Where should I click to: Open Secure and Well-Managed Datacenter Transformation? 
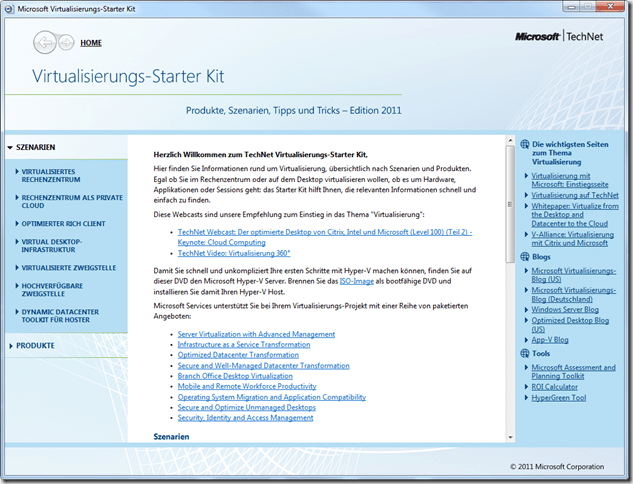click(264, 366)
